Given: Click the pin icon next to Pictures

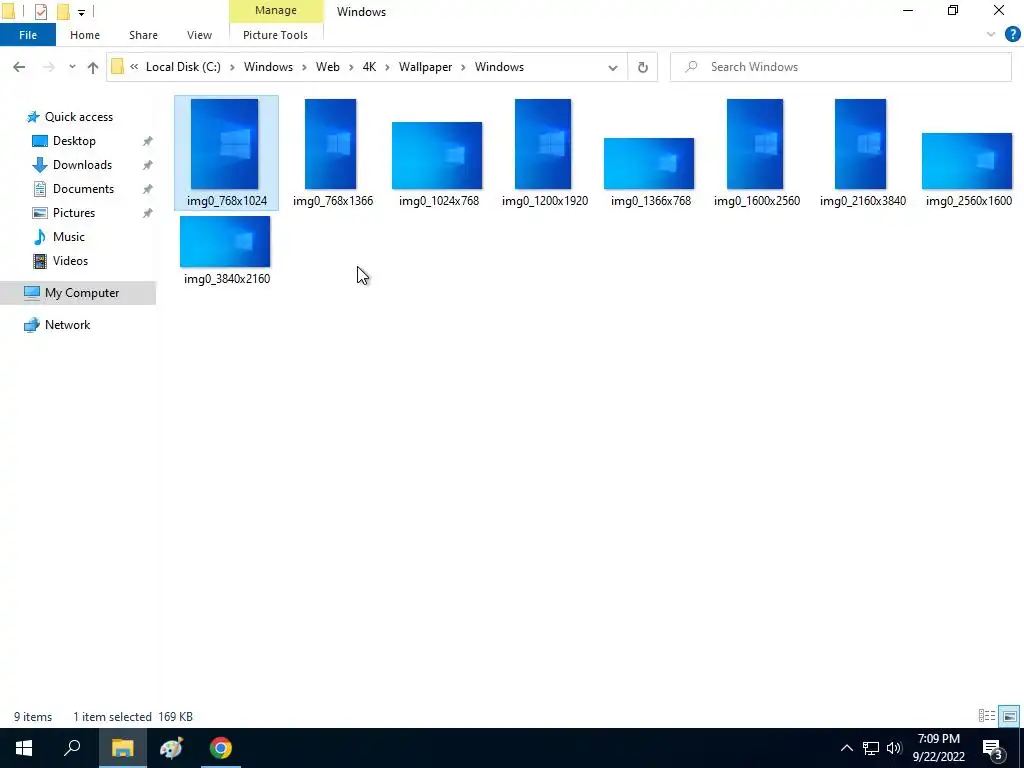Looking at the screenshot, I should (x=148, y=214).
